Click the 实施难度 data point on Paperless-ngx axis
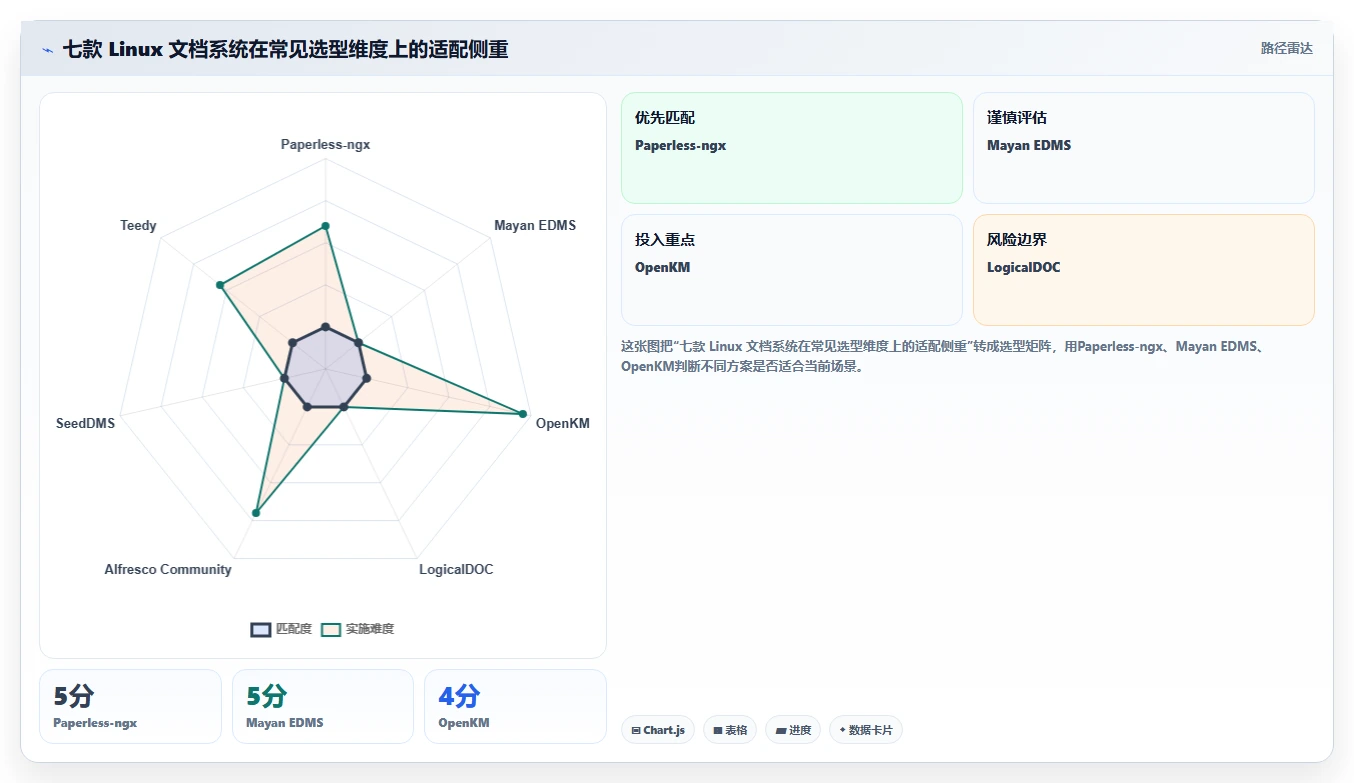1354x783 pixels. click(x=325, y=226)
